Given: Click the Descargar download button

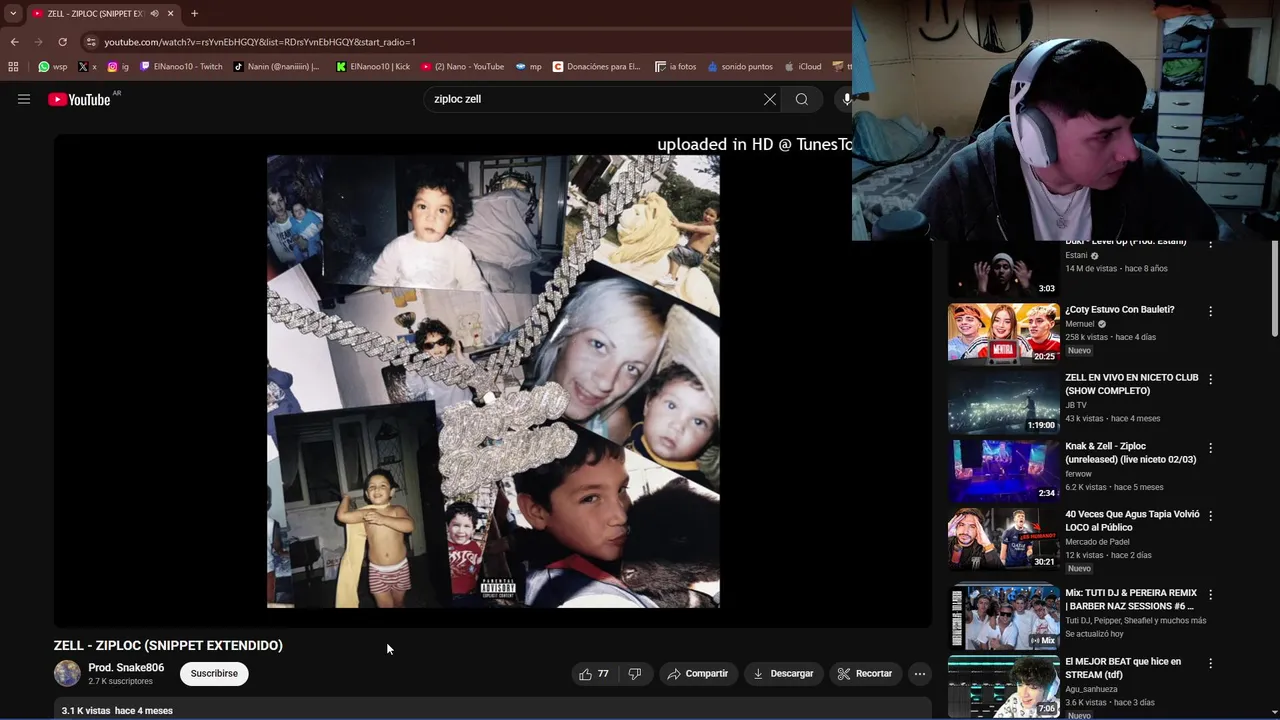Looking at the screenshot, I should coord(783,674).
